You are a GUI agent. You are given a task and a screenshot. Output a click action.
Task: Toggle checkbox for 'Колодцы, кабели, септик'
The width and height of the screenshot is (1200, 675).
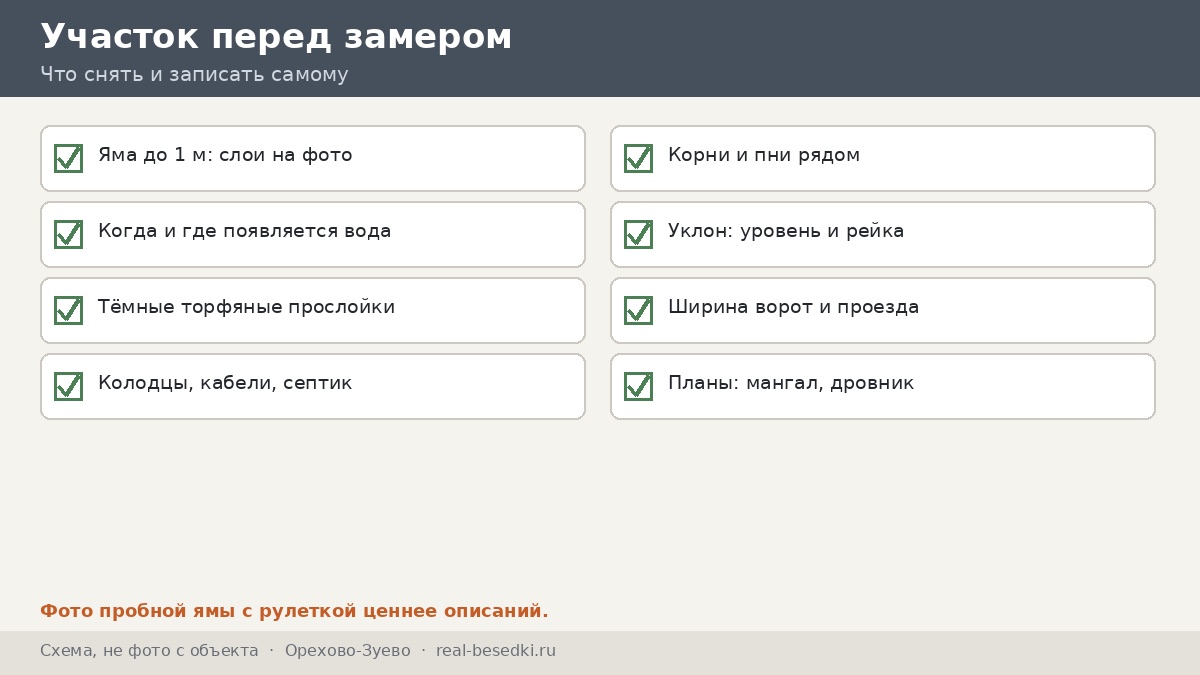pos(68,386)
